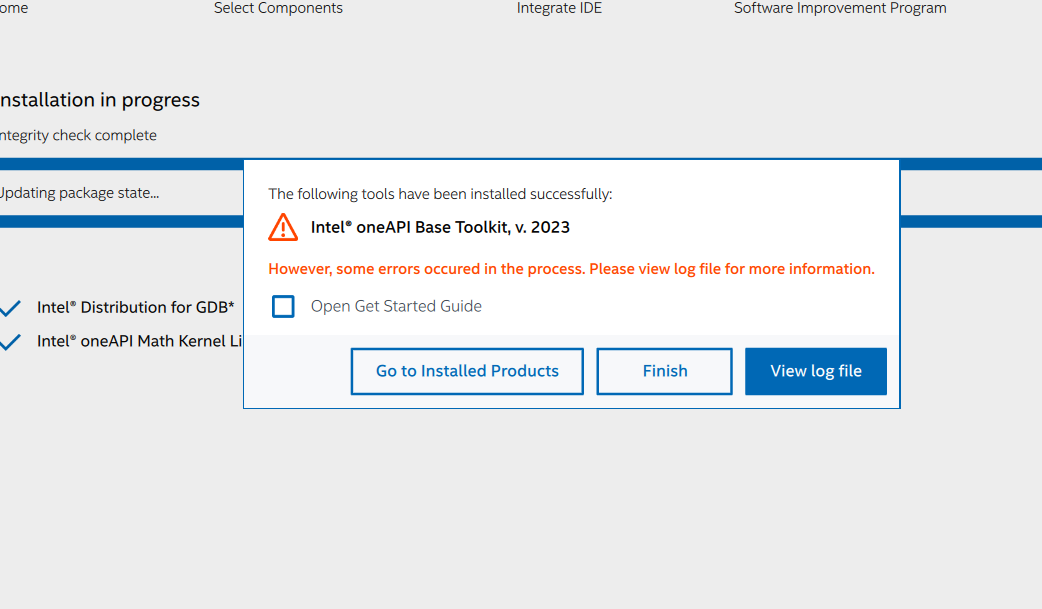This screenshot has height=609, width=1042.
Task: Click the Intel oneAPI Base Toolkit title
Action: coord(440,227)
